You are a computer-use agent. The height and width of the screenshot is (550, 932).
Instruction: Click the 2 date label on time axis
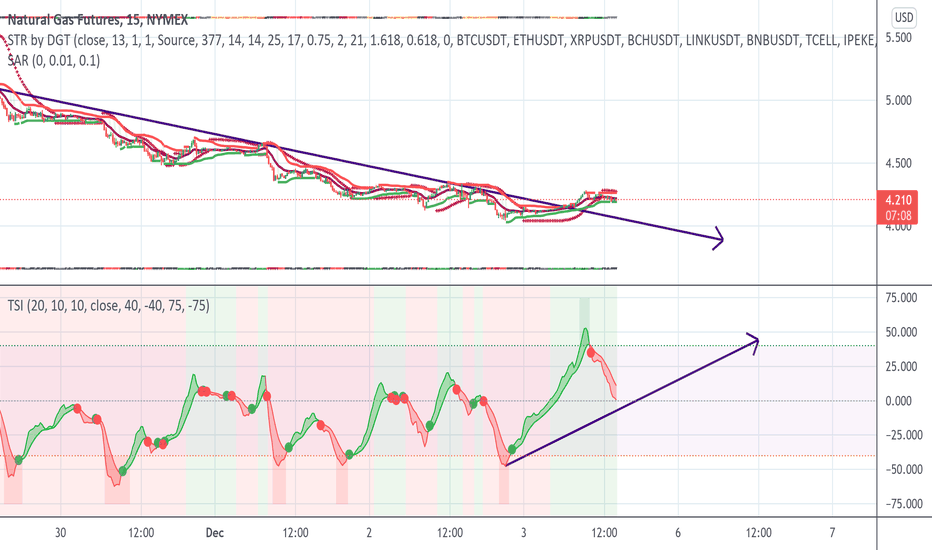369,533
